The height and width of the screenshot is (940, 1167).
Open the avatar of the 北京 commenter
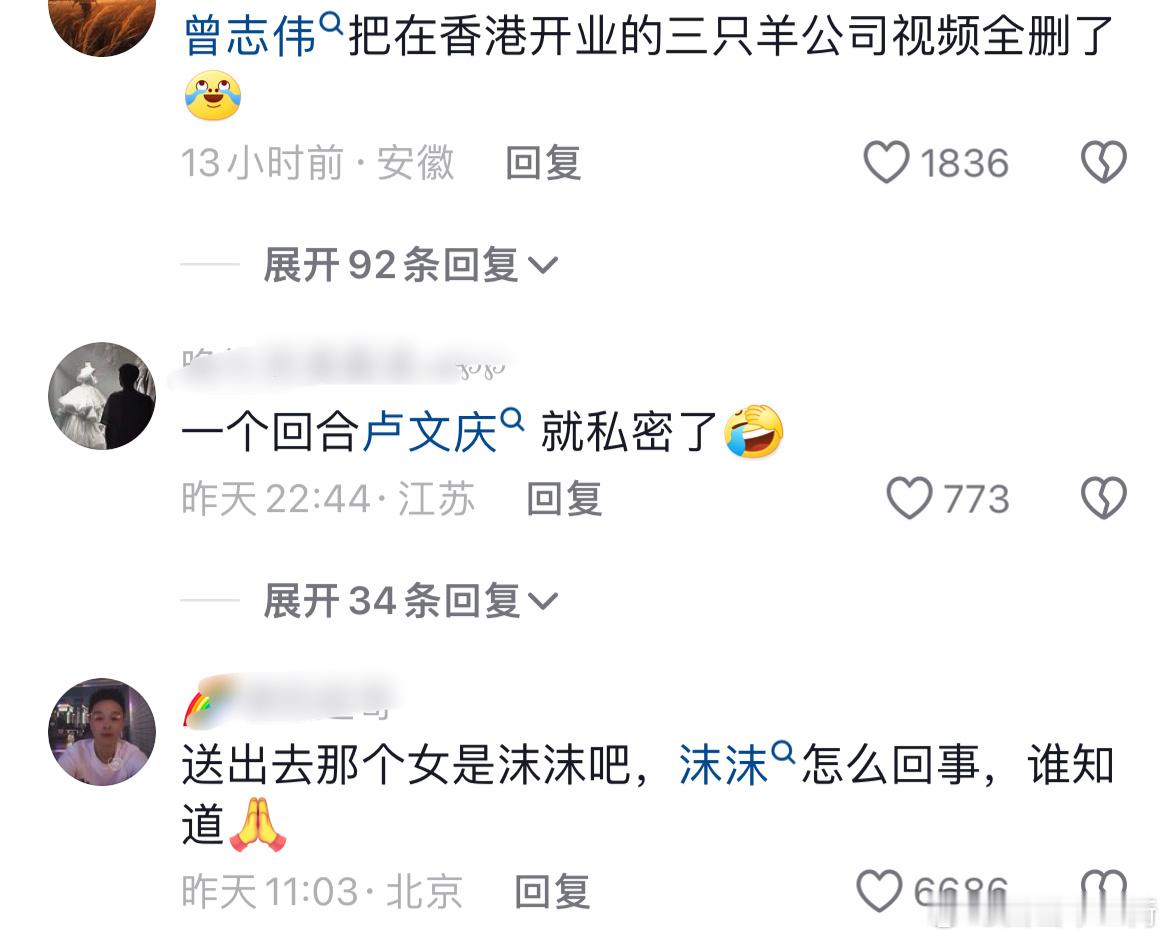(x=102, y=732)
